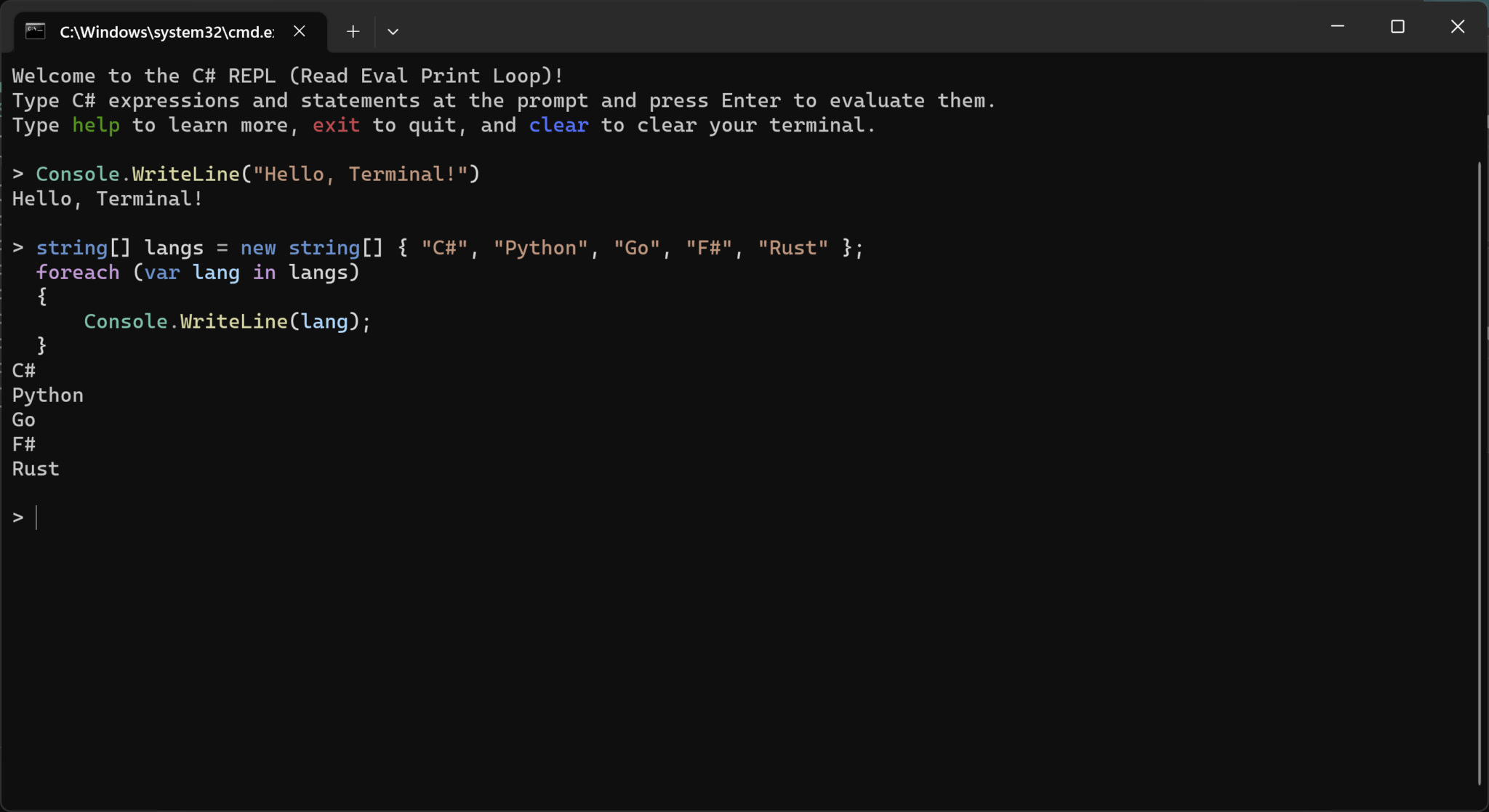The height and width of the screenshot is (812, 1489).
Task: Click the X to close the cmd.exe tab
Action: (x=300, y=31)
